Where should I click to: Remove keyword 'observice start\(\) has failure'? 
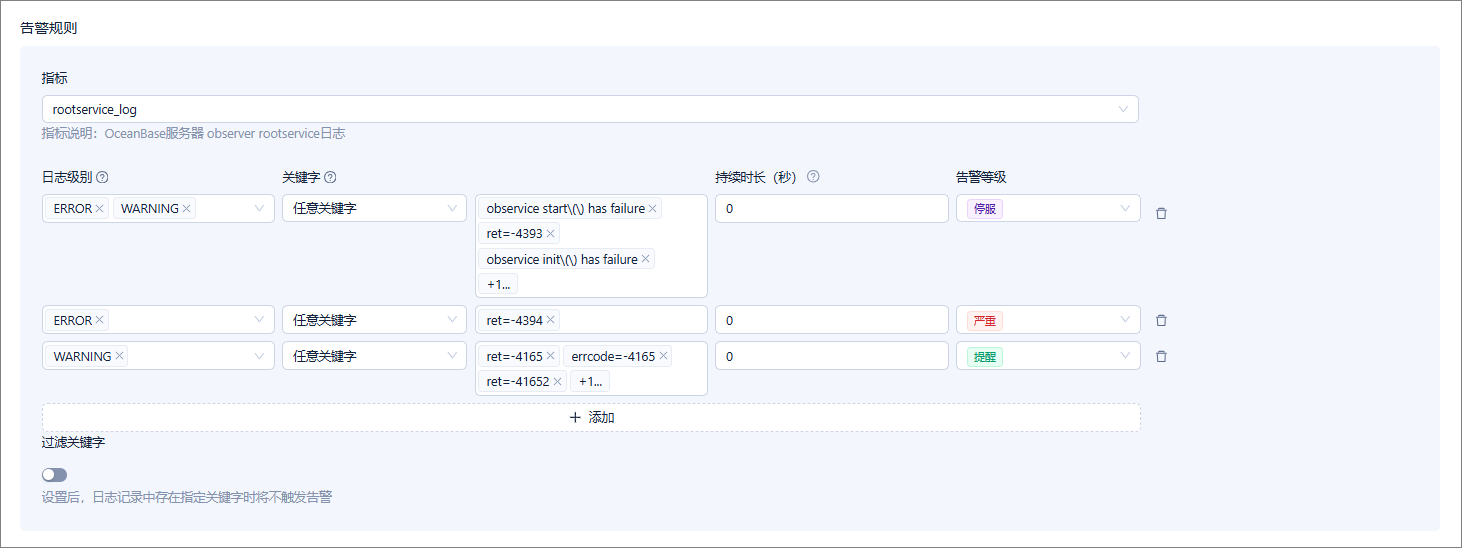point(653,209)
